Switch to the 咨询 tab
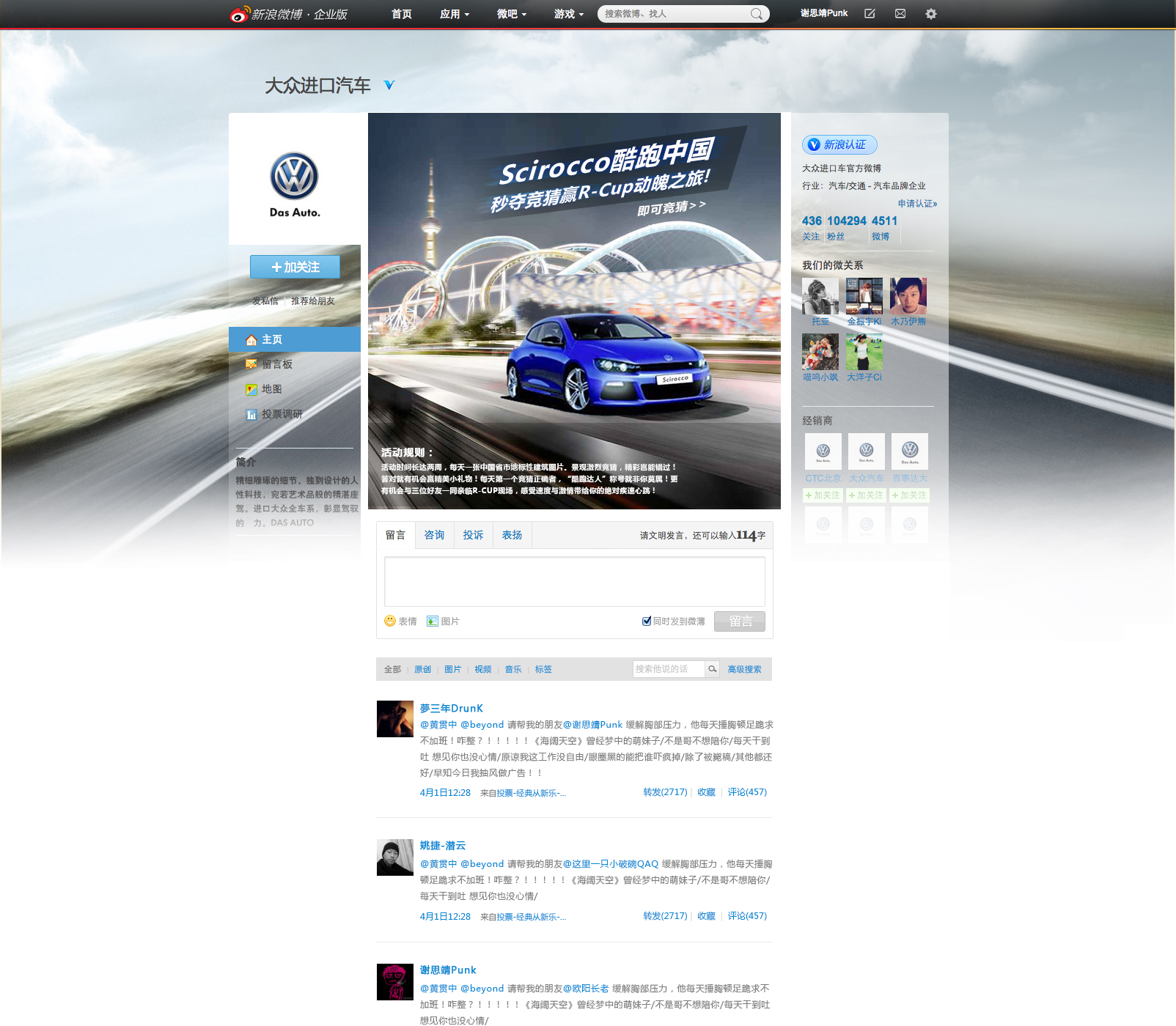 (x=435, y=535)
